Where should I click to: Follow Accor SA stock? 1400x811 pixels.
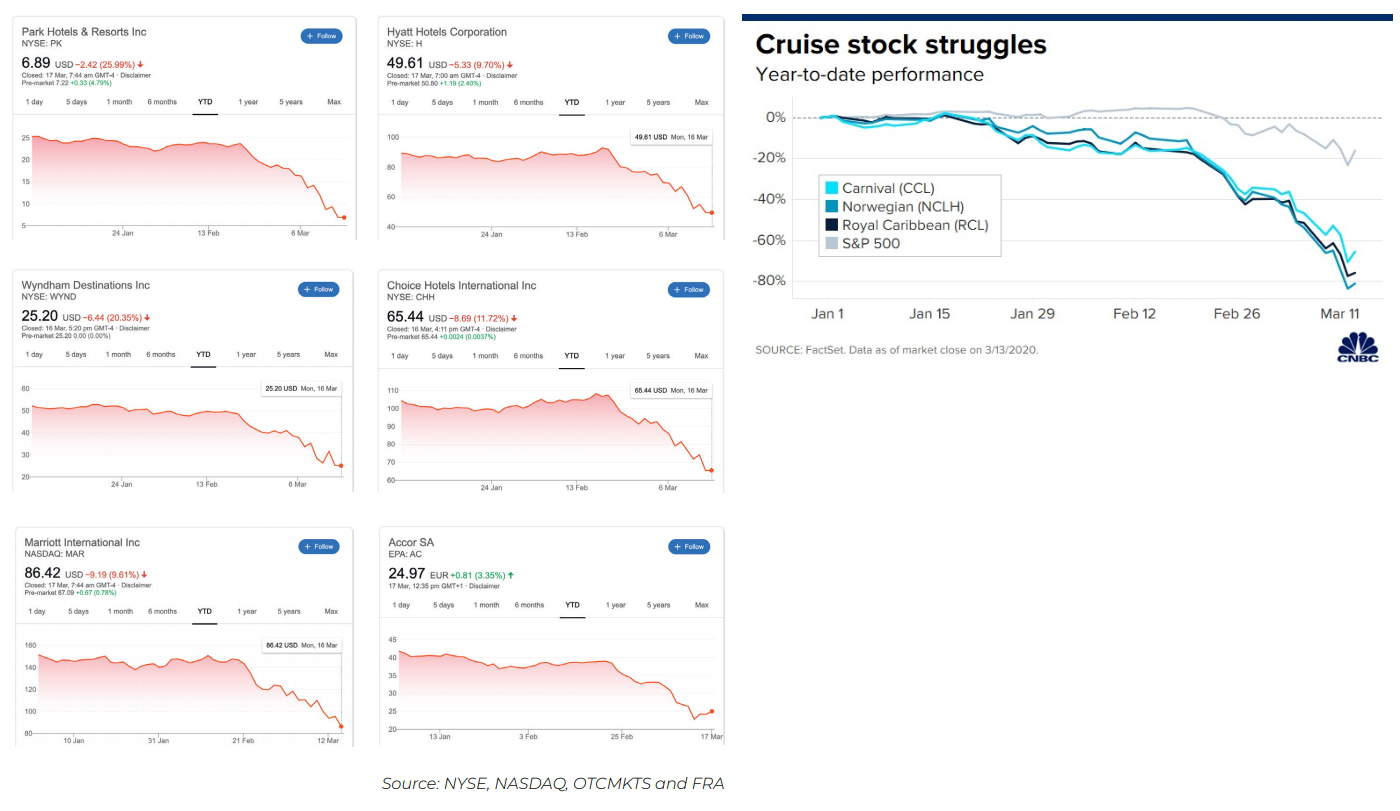[x=688, y=546]
